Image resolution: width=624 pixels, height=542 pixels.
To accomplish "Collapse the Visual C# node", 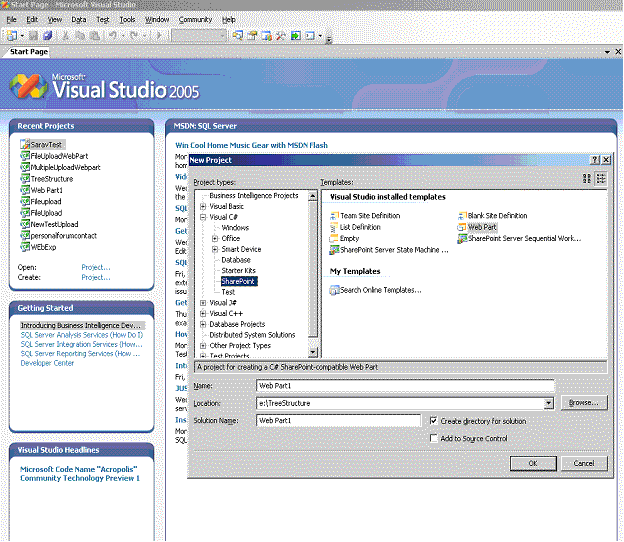I will point(203,217).
